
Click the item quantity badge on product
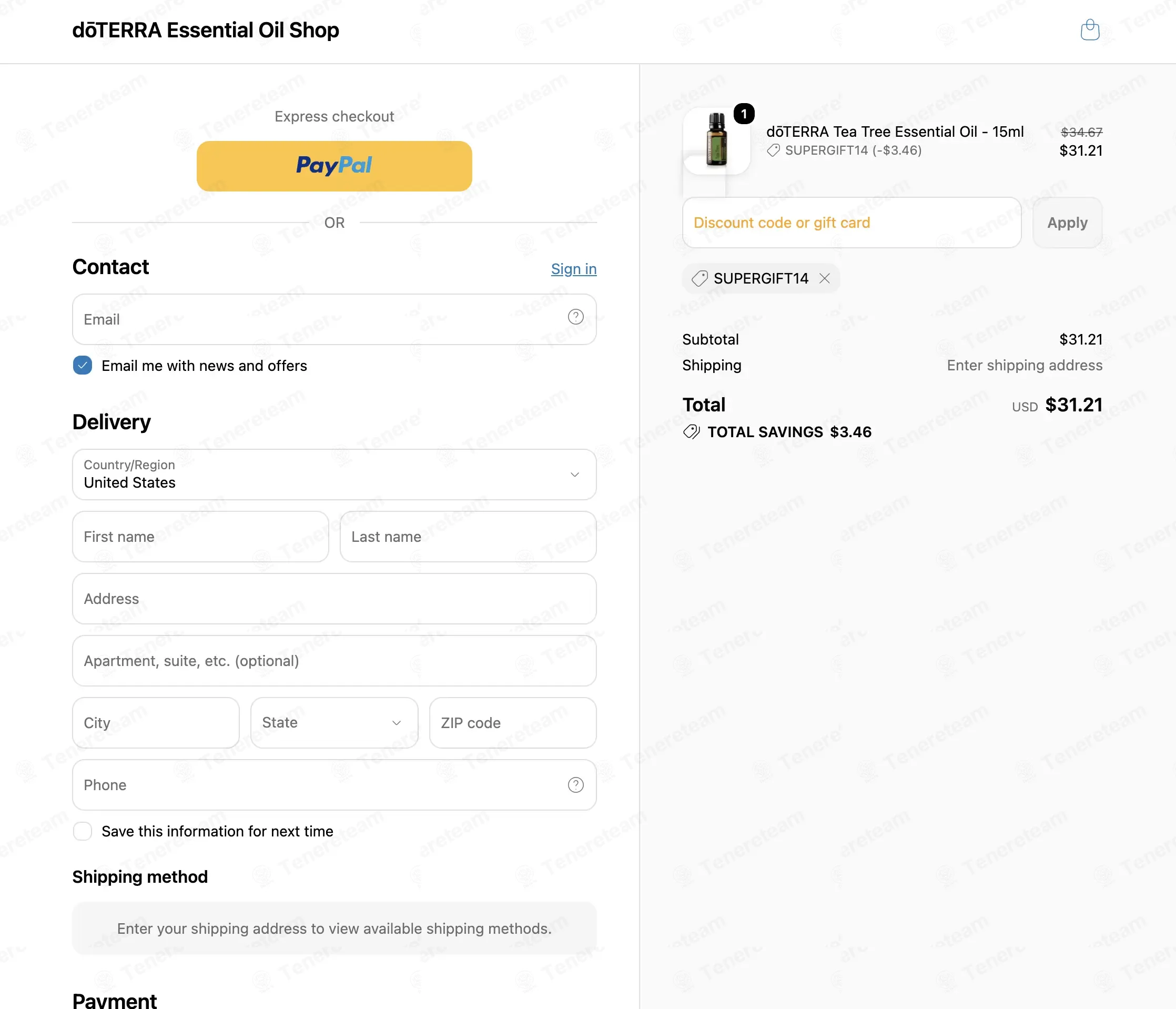point(744,114)
